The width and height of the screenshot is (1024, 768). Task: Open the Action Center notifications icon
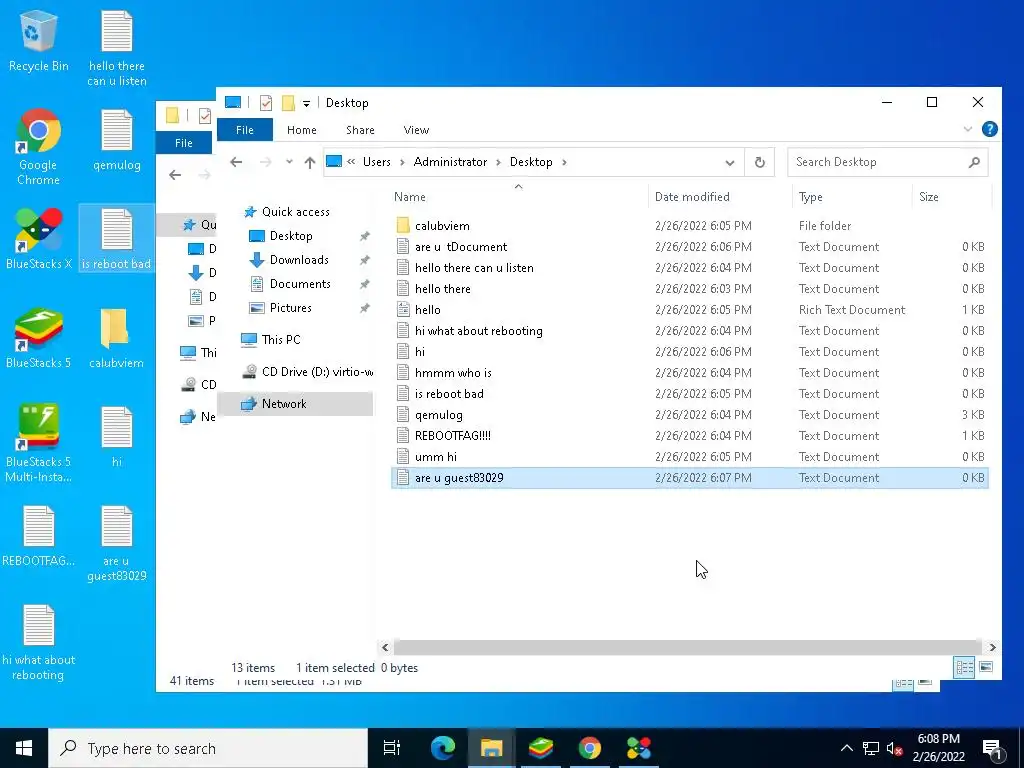tap(992, 749)
